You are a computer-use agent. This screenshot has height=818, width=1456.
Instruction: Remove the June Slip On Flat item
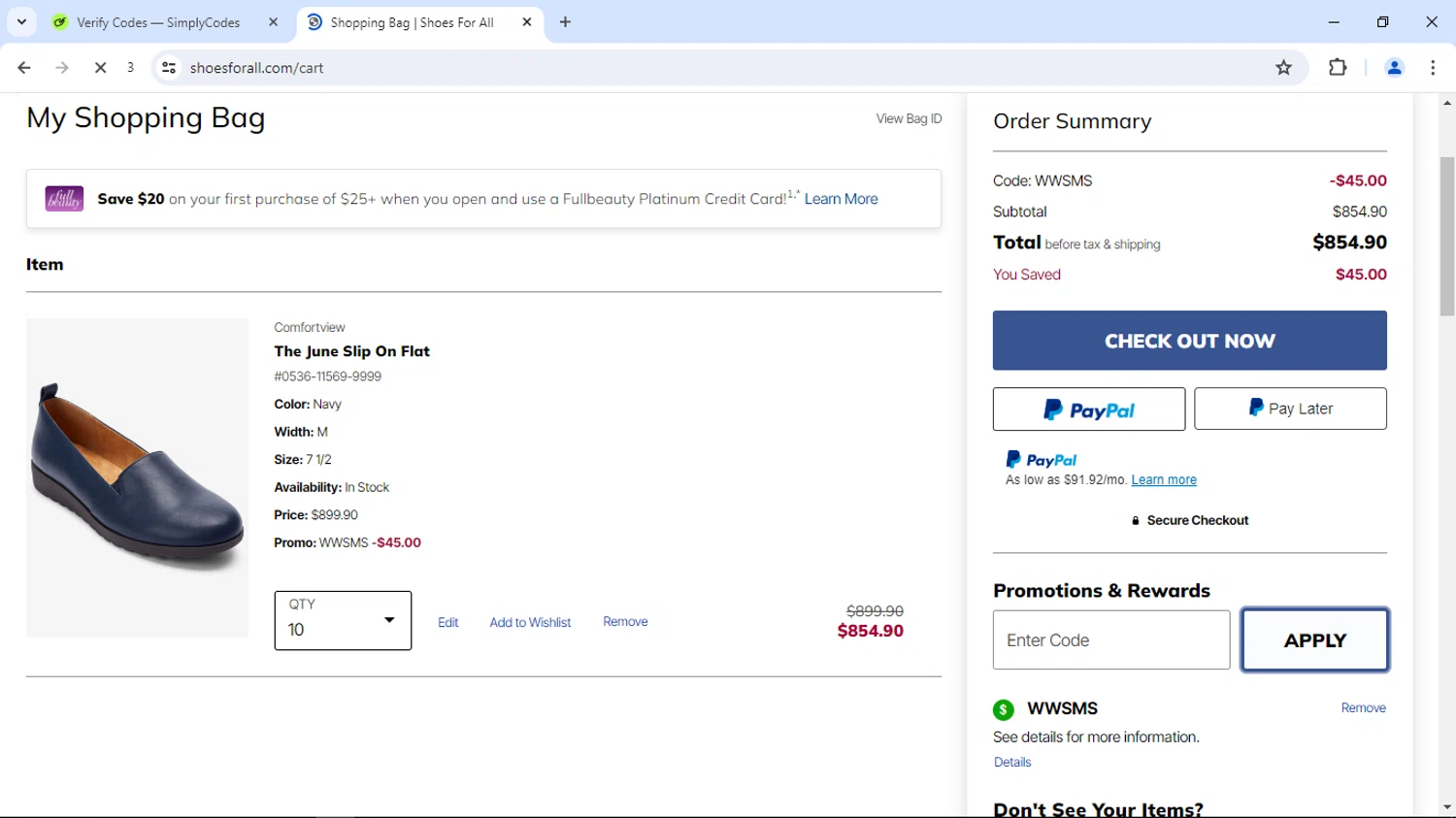click(625, 621)
